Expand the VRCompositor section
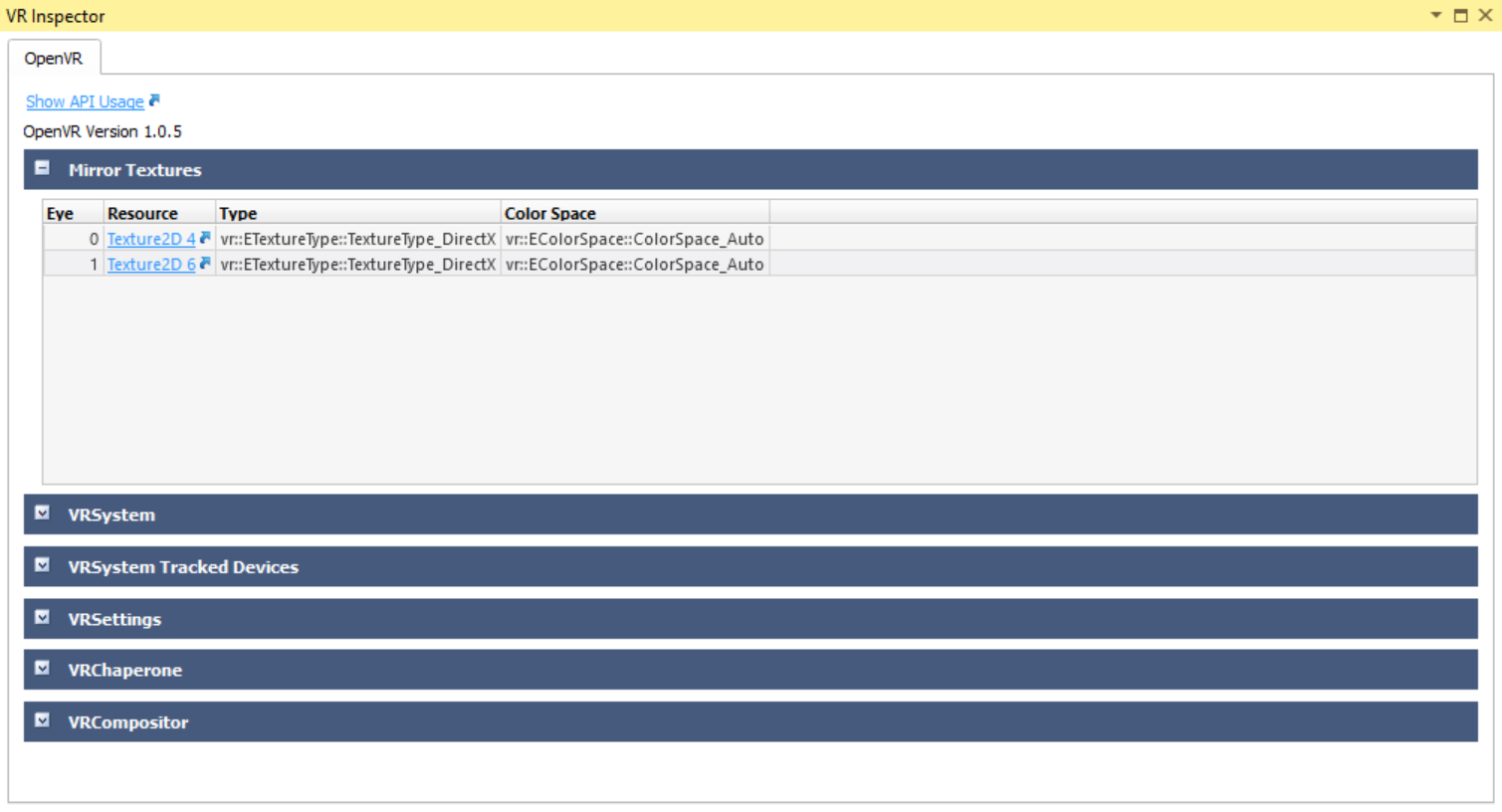 [x=42, y=720]
